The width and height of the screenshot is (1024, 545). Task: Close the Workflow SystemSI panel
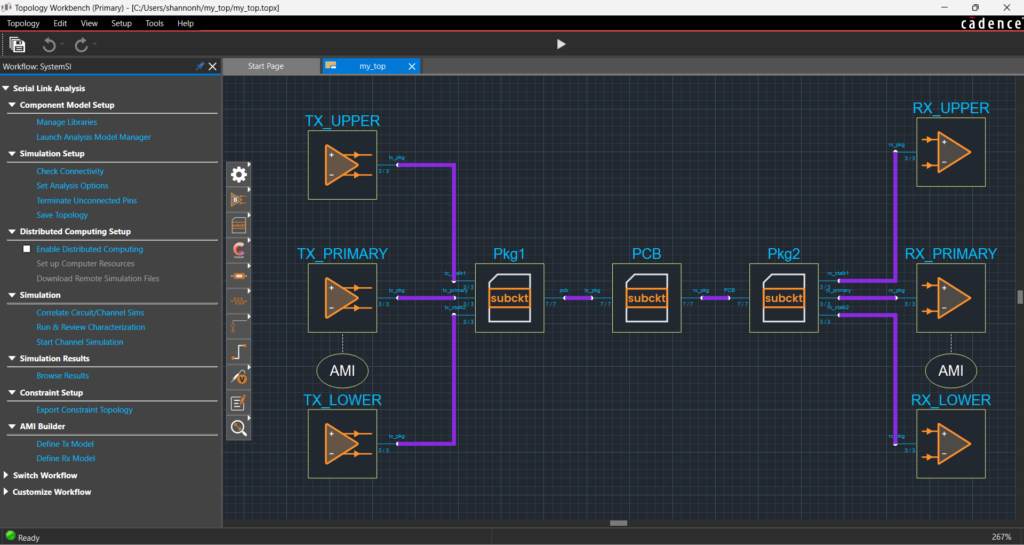212,67
